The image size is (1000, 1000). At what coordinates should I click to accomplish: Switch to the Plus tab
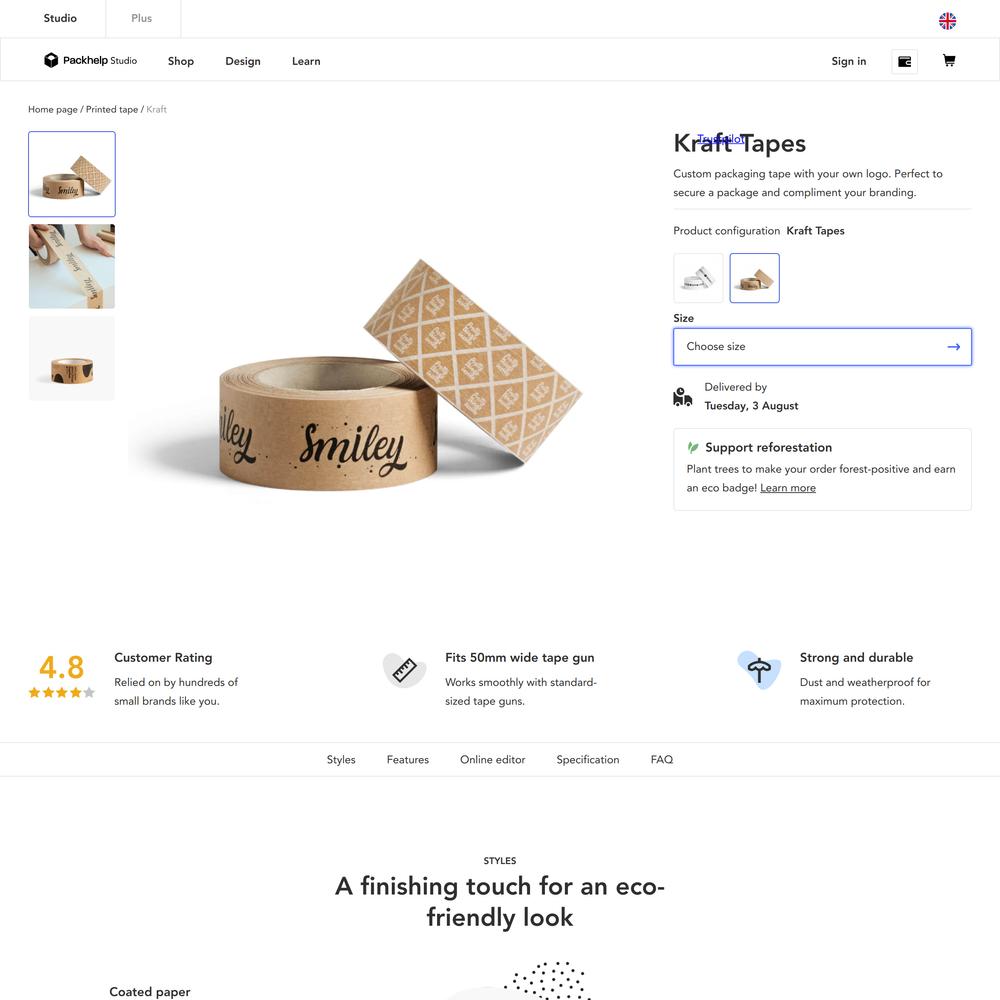(142, 18)
